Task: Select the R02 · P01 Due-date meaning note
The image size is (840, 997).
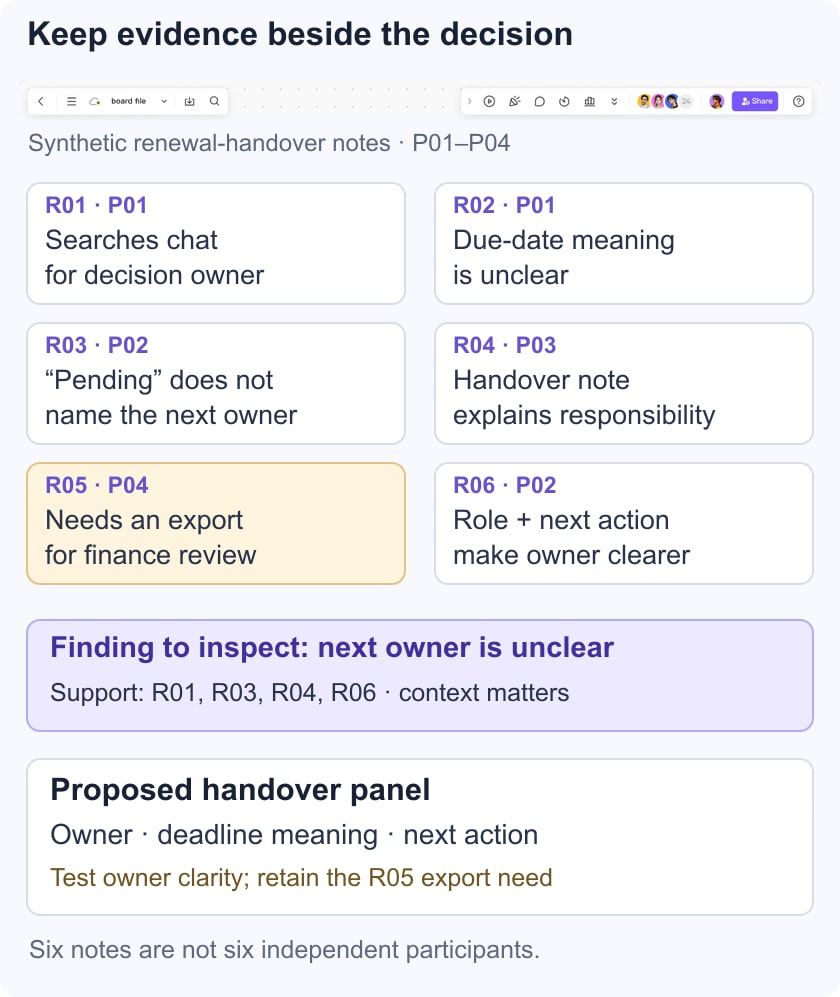Action: tap(624, 244)
